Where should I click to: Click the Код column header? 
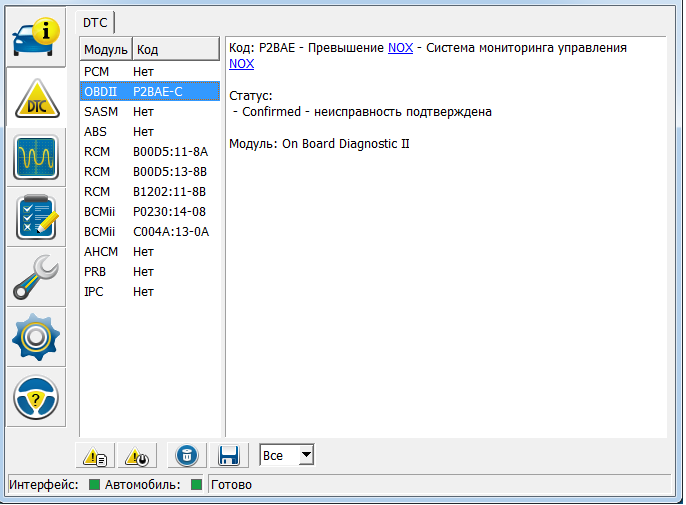176,49
